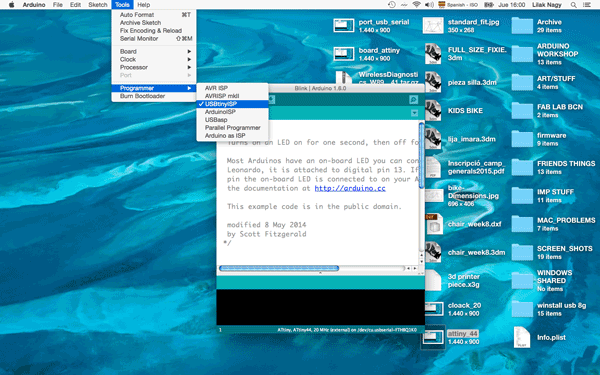Expand the Programmer submenu
Screen dimensions: 600x375
click(x=154, y=88)
